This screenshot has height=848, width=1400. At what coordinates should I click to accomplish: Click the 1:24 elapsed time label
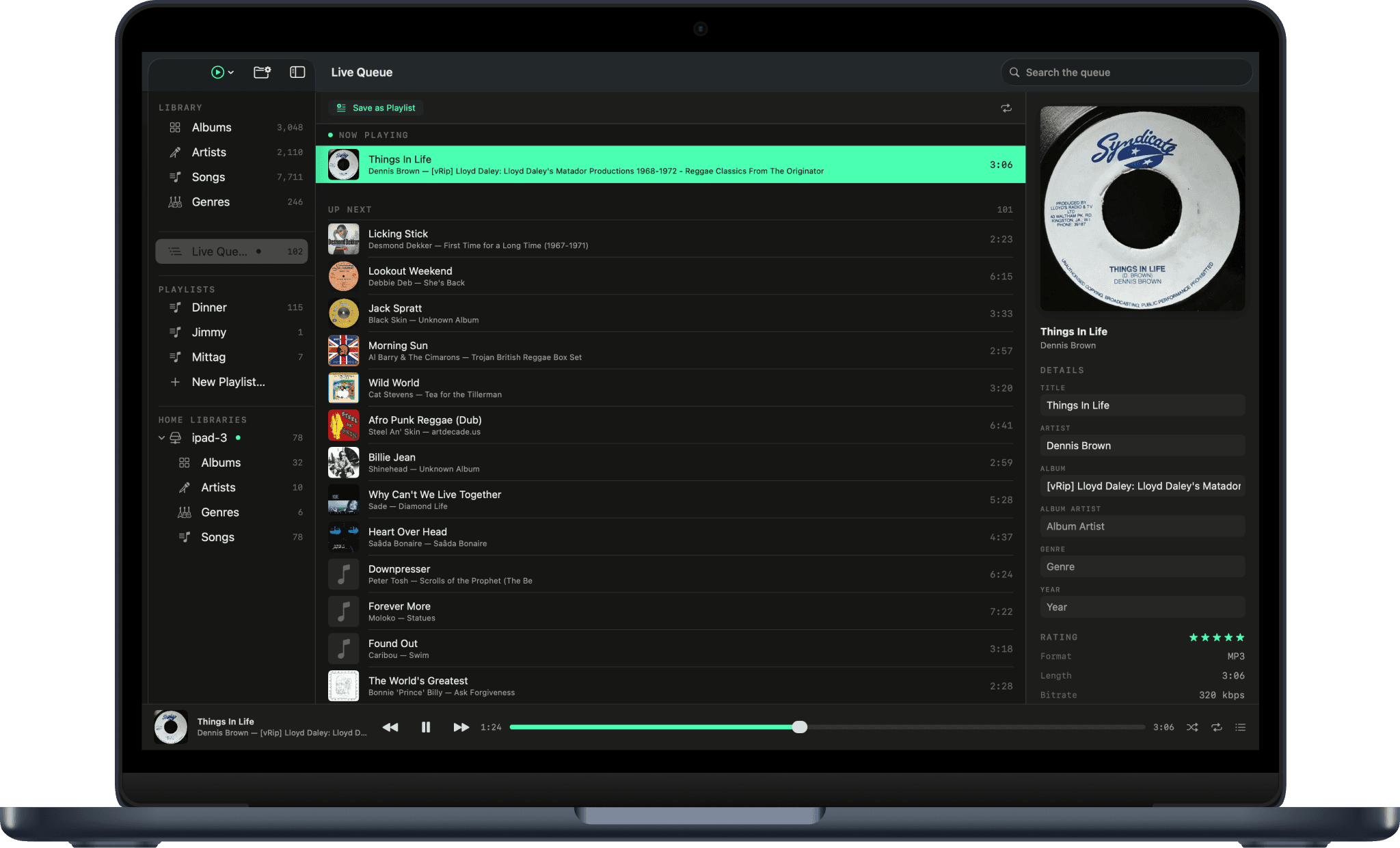[491, 727]
